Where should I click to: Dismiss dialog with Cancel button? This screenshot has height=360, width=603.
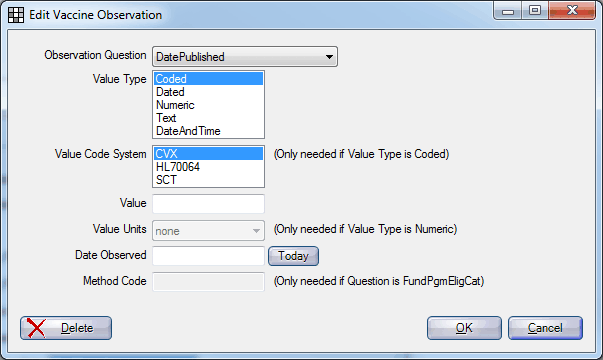point(545,328)
